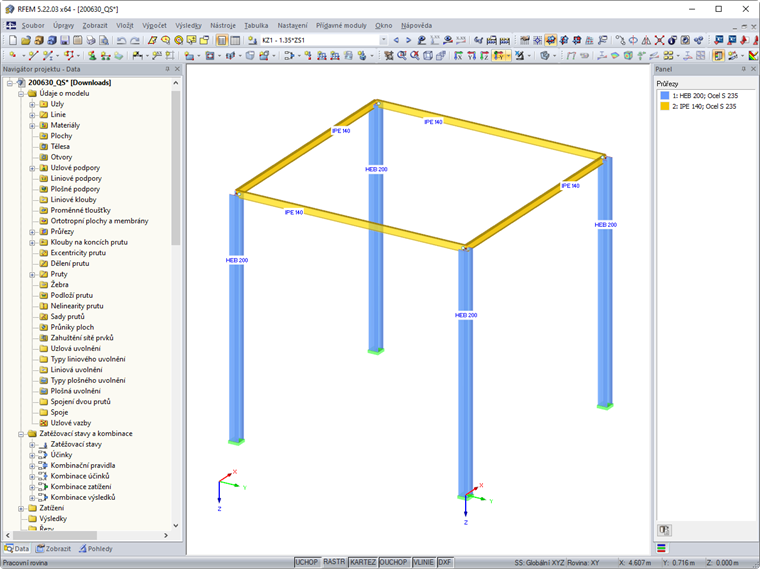760x570 pixels.
Task: Switch to the Pohledy navigator tab
Action: (95, 549)
